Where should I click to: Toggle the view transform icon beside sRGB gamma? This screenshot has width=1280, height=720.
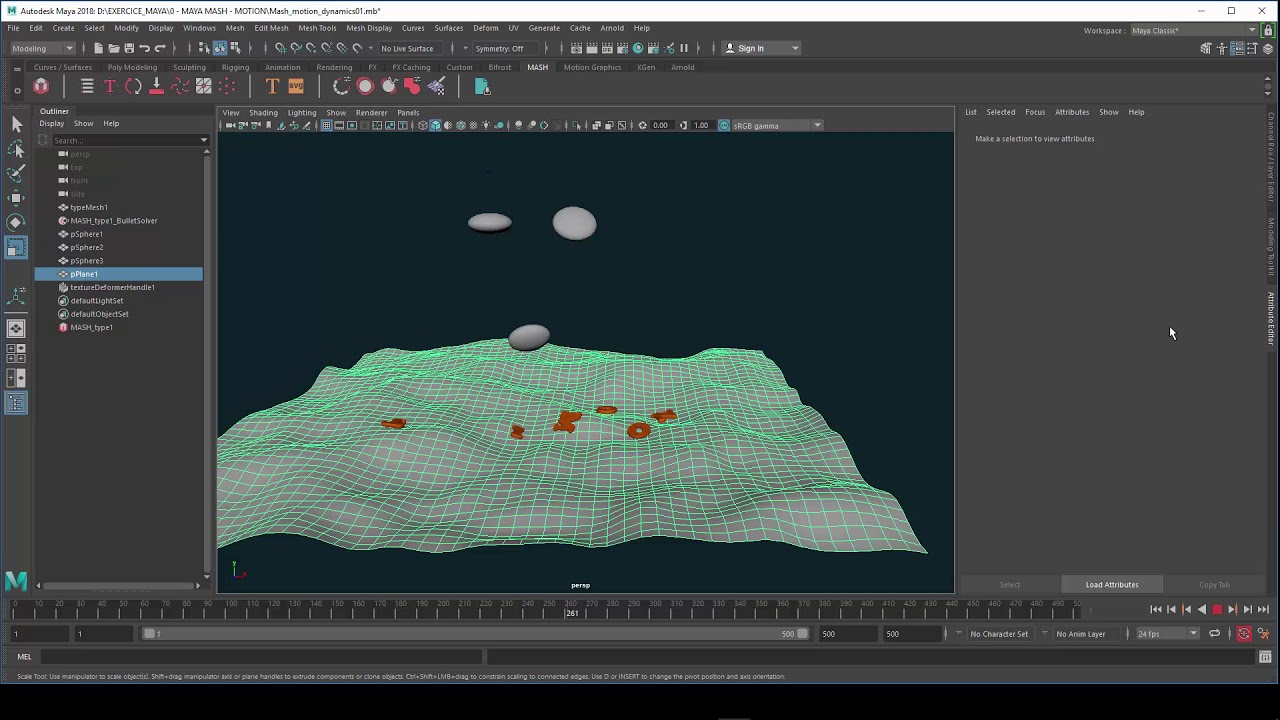pyautogui.click(x=724, y=125)
